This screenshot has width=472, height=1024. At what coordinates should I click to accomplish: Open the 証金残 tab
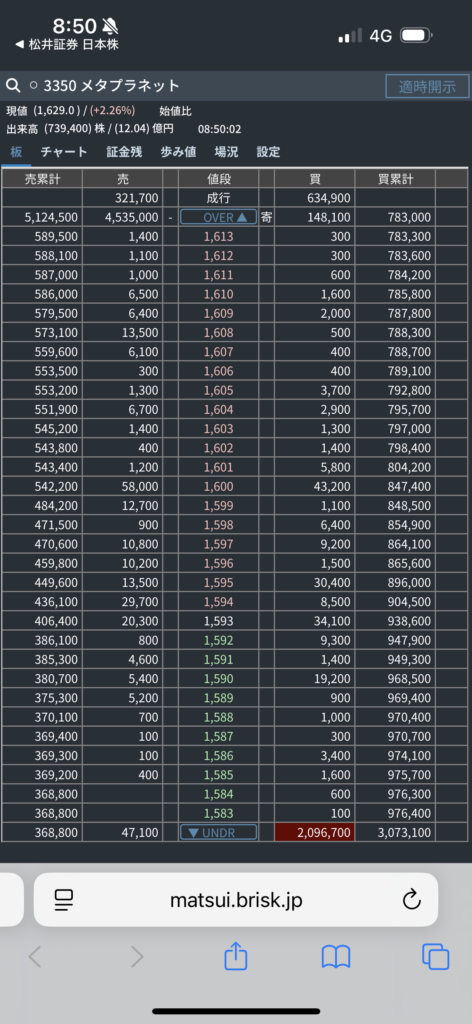[x=125, y=152]
